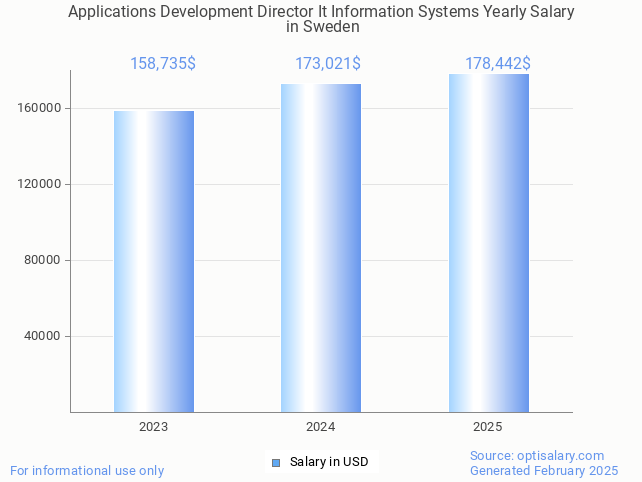The width and height of the screenshot is (642, 482).
Task: Select the 2024 salary bar
Action: (x=321, y=248)
